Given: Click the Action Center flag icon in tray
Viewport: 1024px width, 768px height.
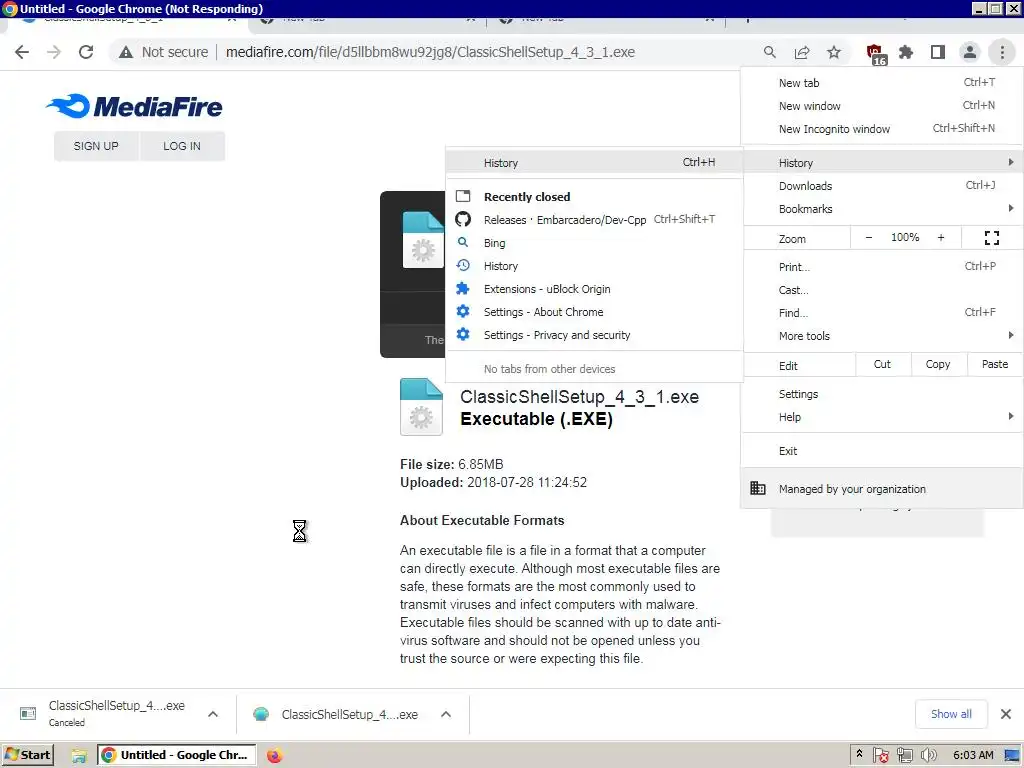Looking at the screenshot, I should point(880,756).
